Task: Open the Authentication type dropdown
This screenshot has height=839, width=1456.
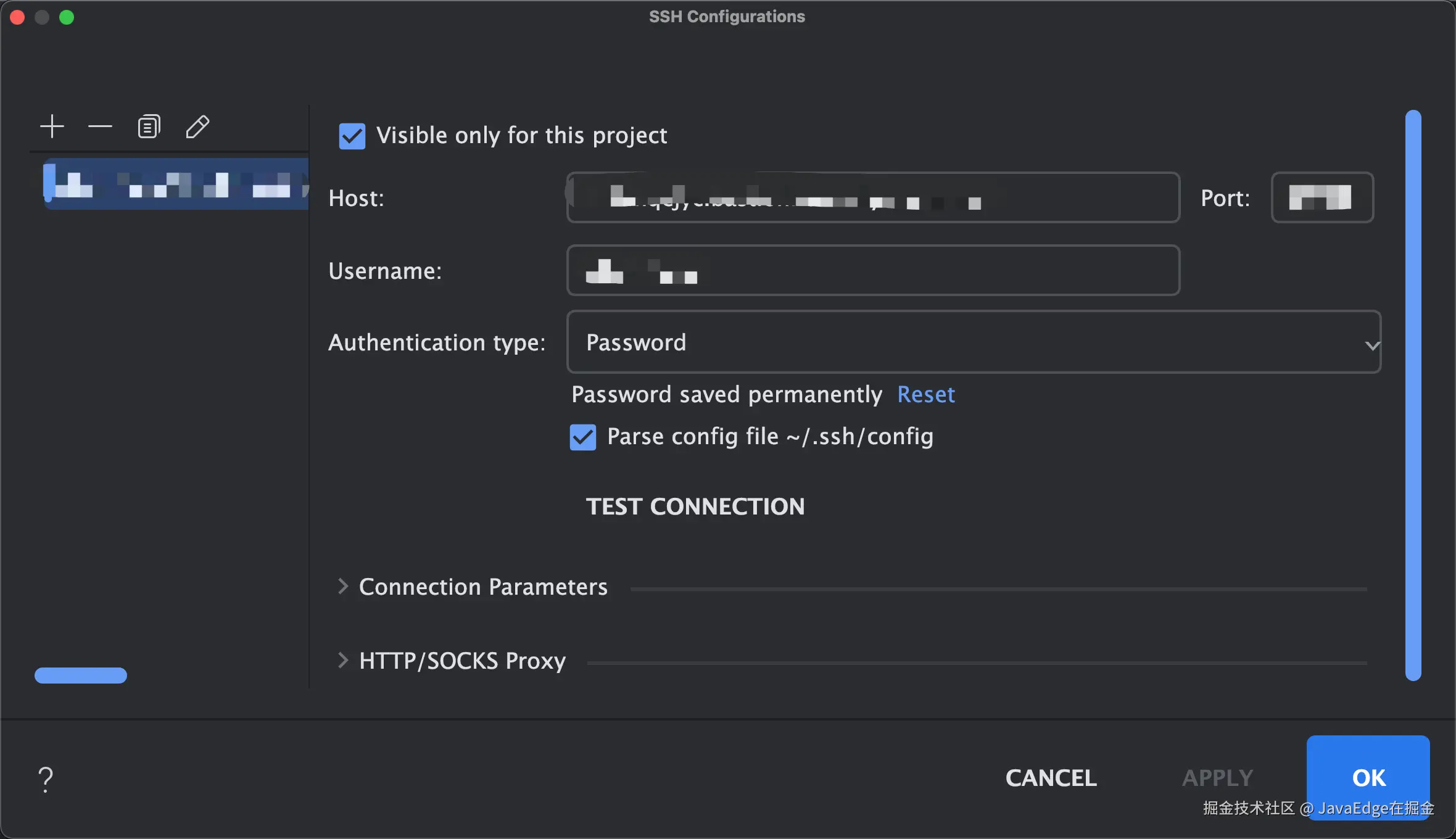Action: tap(973, 342)
